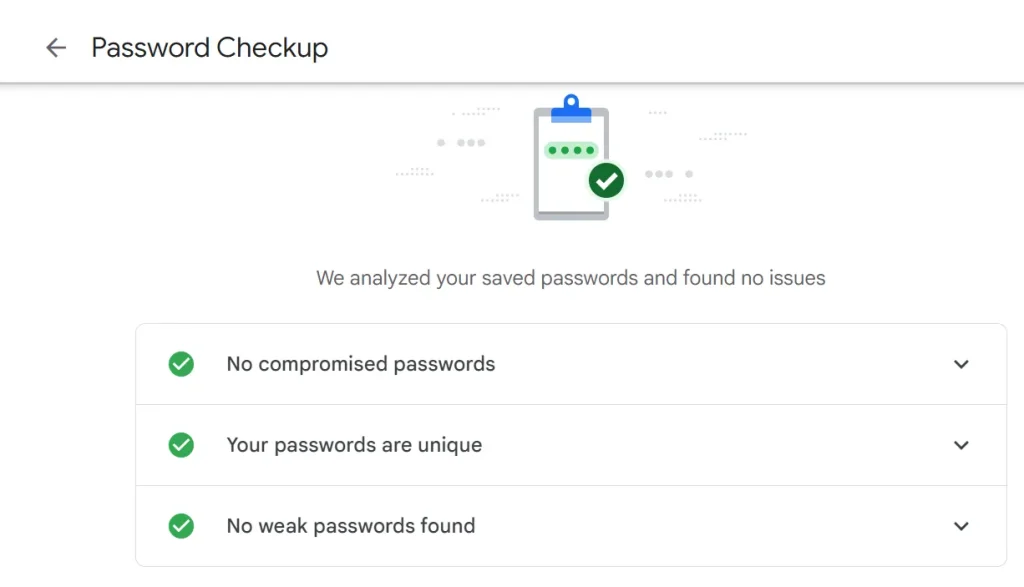Click the back arrow icon
1024x587 pixels.
click(x=55, y=47)
